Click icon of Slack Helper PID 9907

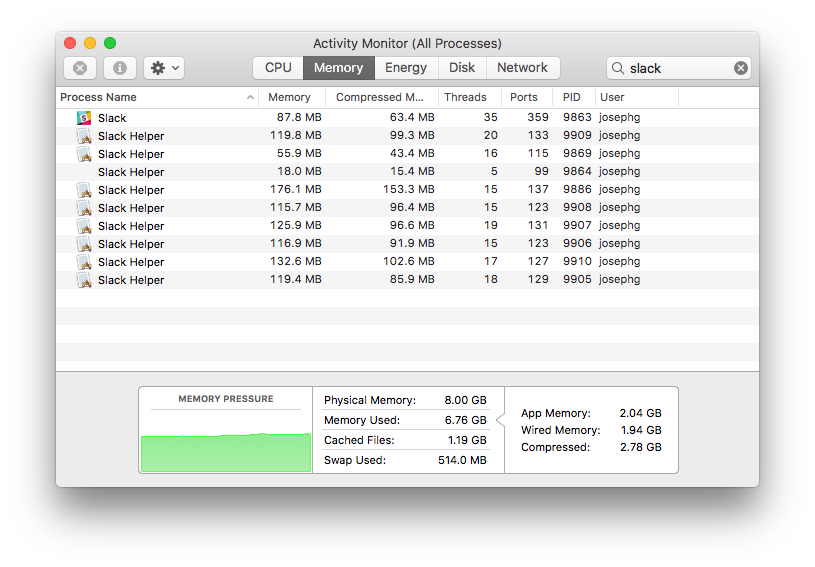click(x=84, y=226)
